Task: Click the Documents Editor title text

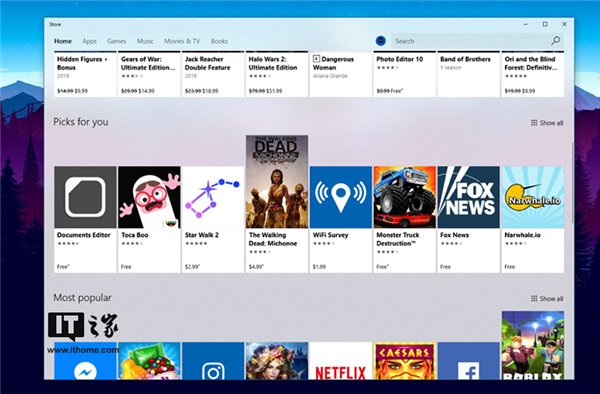Action: coord(83,235)
